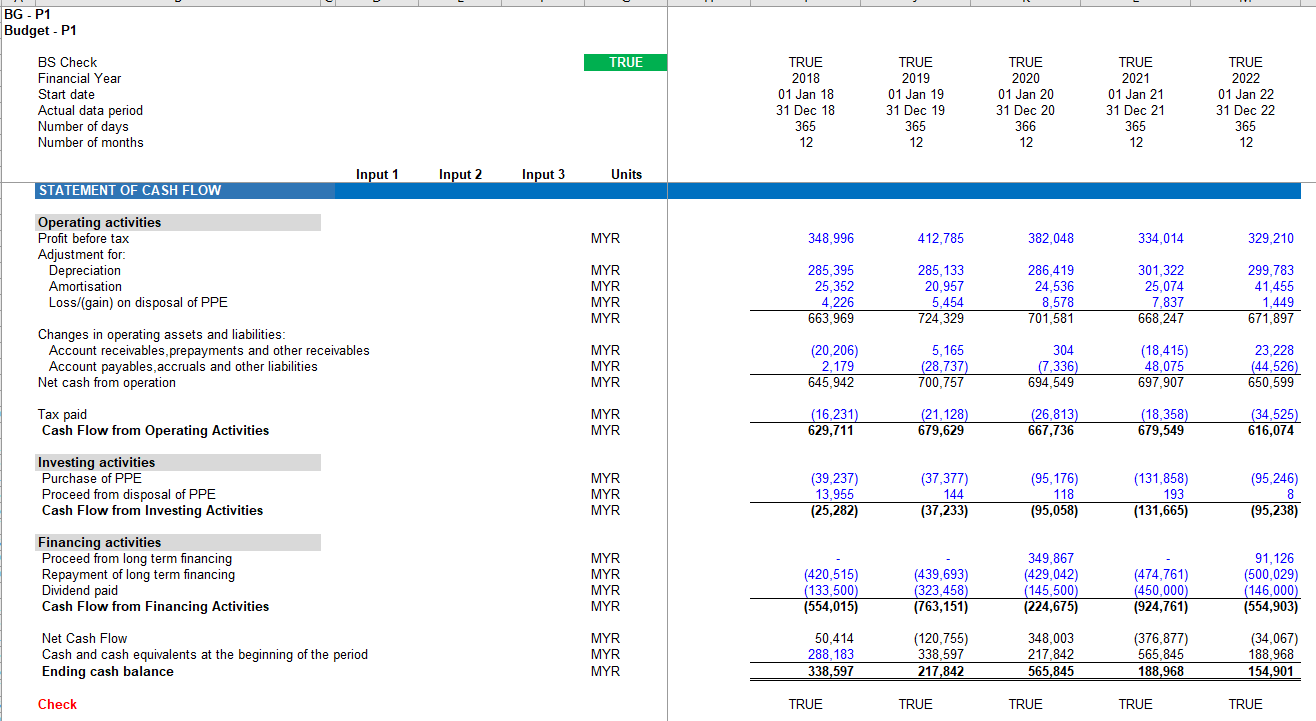The height and width of the screenshot is (721, 1316).
Task: Click the Input 3 column header
Action: click(543, 174)
